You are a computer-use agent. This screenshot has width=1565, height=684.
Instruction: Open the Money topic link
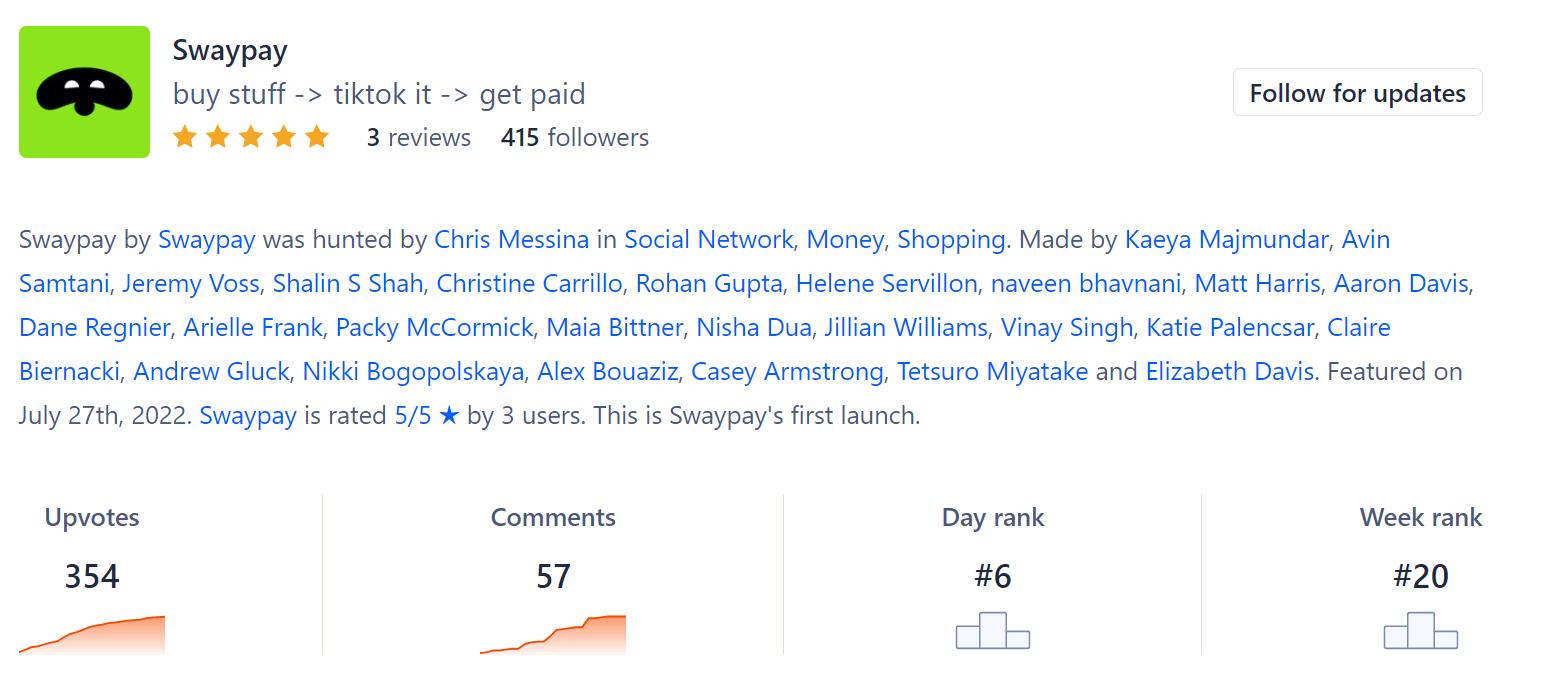pyautogui.click(x=844, y=240)
